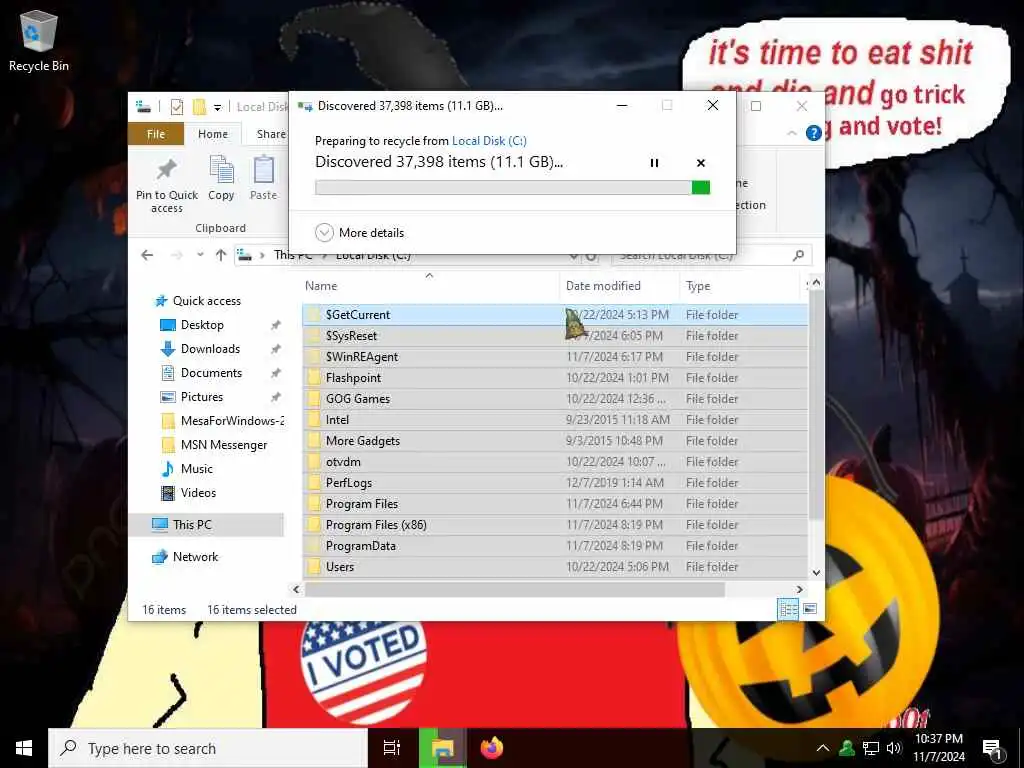Screen dimensions: 1024x768
Task: Open the Recycle Bin desktop icon
Action: coord(39,40)
